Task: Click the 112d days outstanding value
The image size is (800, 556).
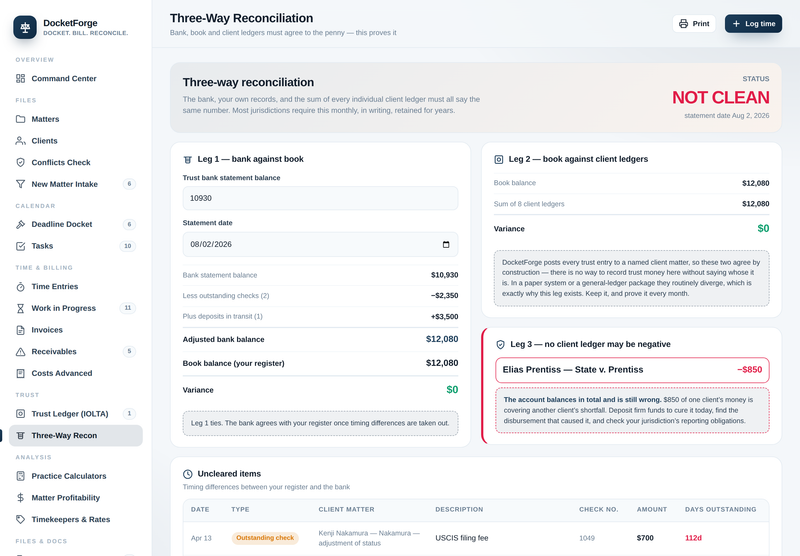Action: coord(693,538)
